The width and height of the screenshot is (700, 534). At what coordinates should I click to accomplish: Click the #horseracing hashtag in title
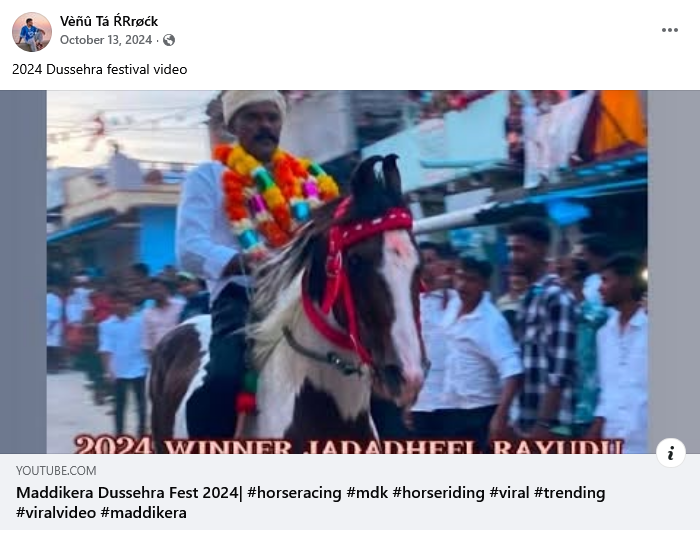coord(294,493)
